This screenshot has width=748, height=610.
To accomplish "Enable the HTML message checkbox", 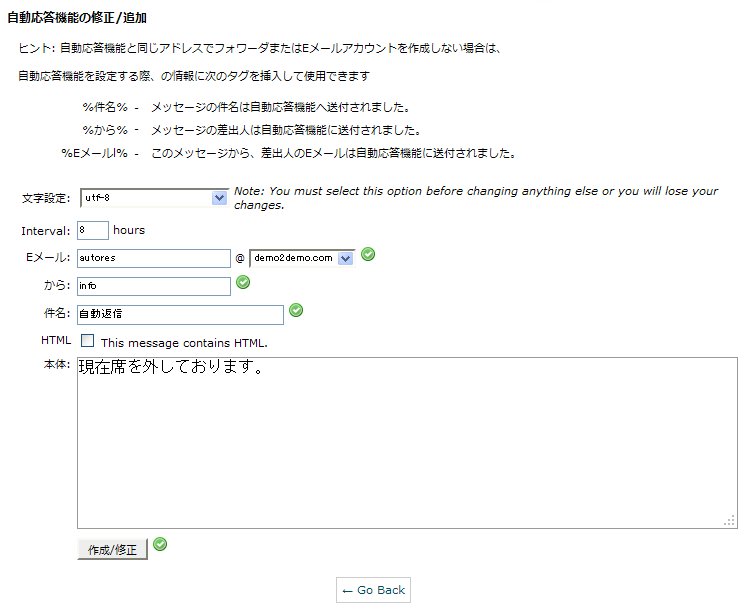I will pyautogui.click(x=88, y=341).
